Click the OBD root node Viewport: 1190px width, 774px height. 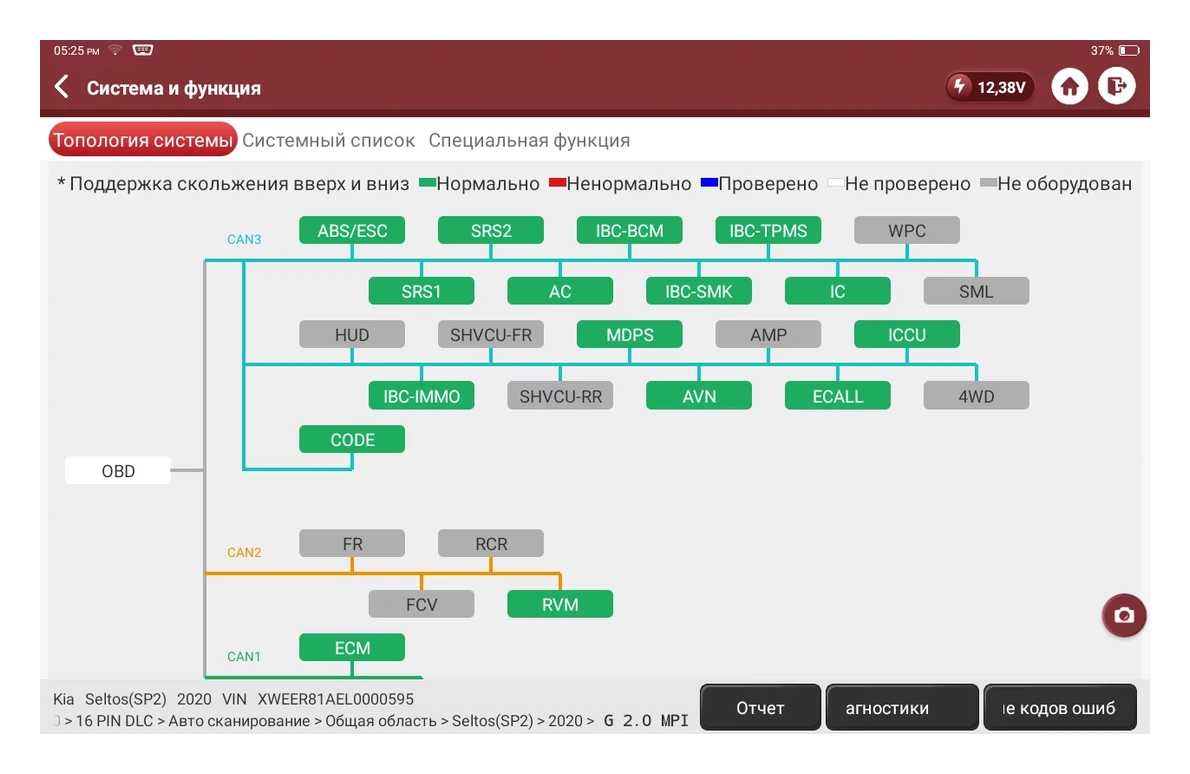coord(118,470)
